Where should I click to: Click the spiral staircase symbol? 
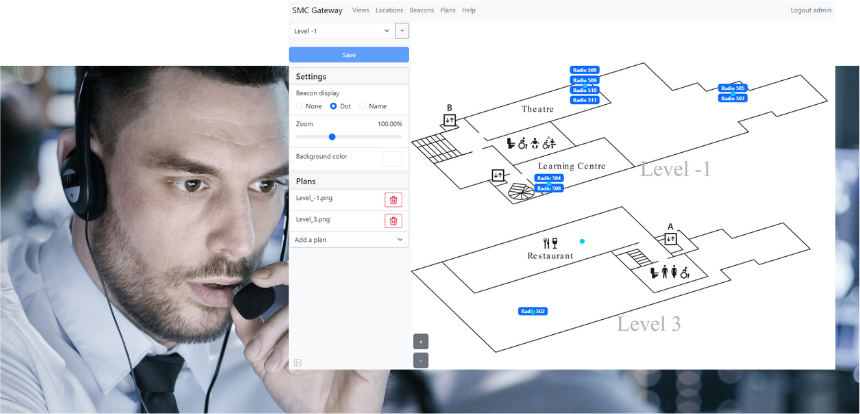coord(521,191)
